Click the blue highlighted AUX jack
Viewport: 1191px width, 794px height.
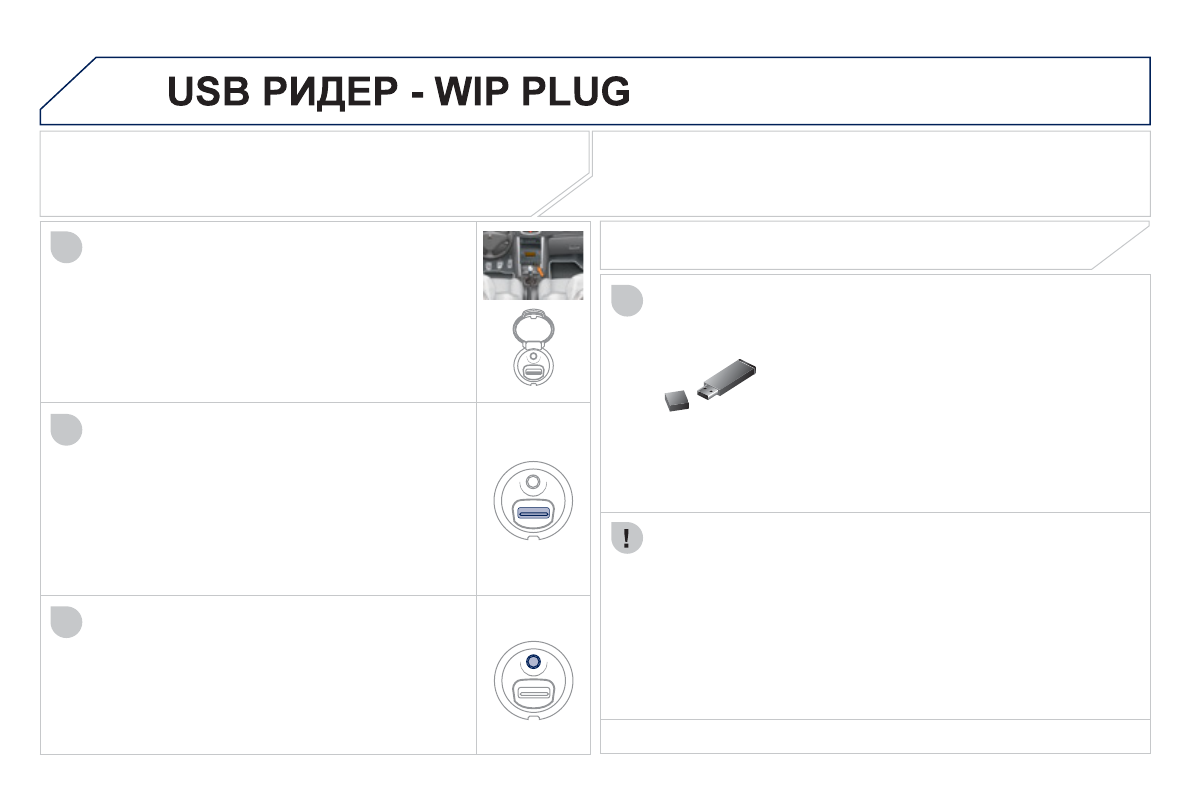point(533,662)
